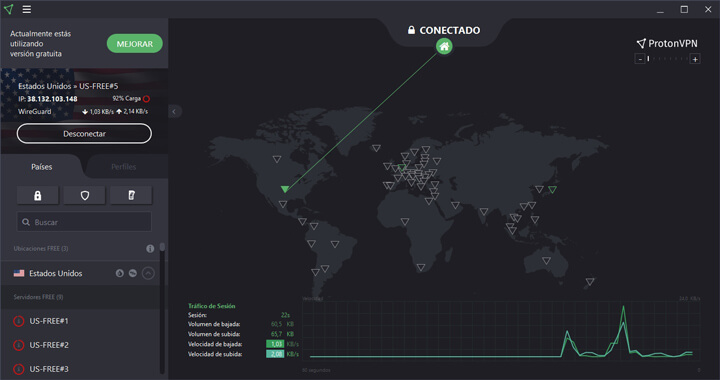Focus the Buscar search field
The image size is (720, 380).
click(x=84, y=222)
